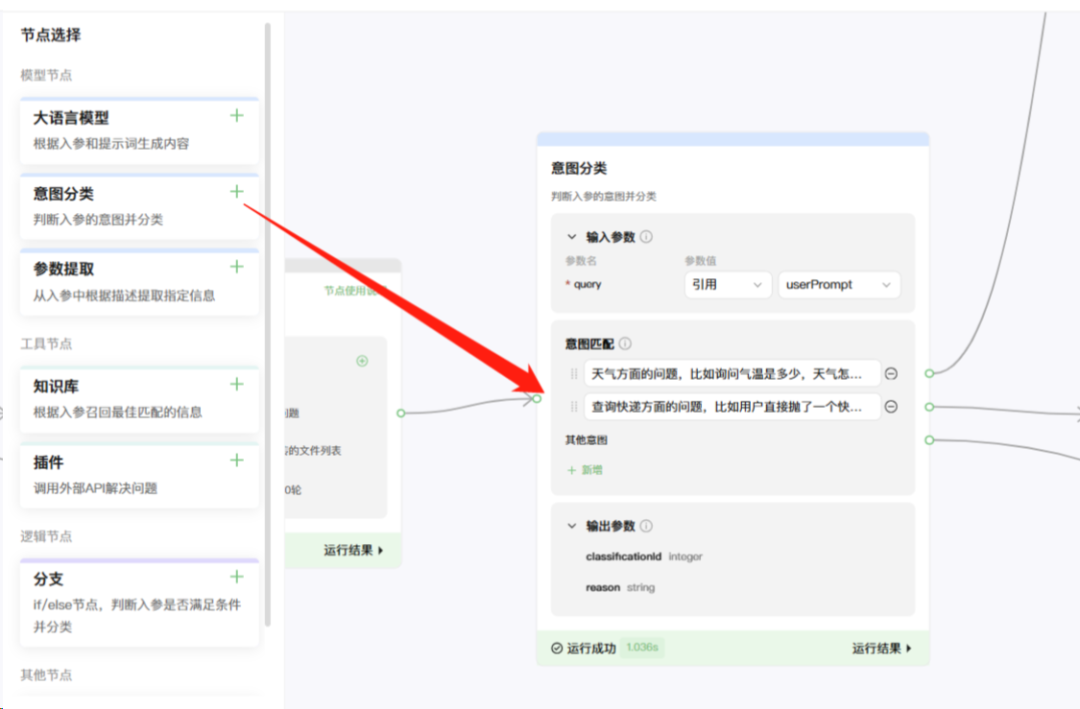Expand 运行结果 in the left node
Image resolution: width=1080 pixels, height=709 pixels.
[x=353, y=551]
